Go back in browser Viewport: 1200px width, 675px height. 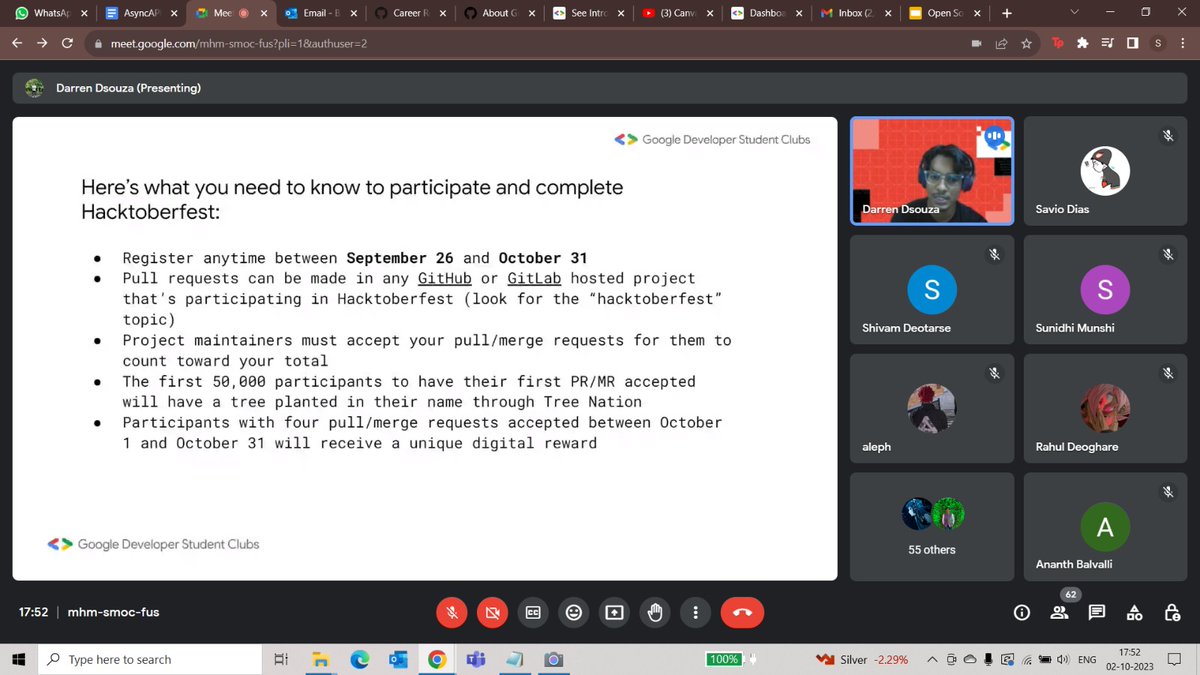point(18,44)
